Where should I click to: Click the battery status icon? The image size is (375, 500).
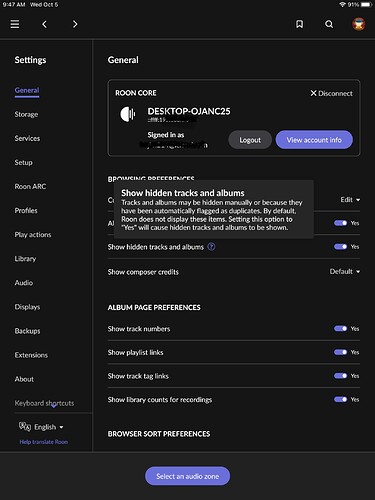pos(366,5)
